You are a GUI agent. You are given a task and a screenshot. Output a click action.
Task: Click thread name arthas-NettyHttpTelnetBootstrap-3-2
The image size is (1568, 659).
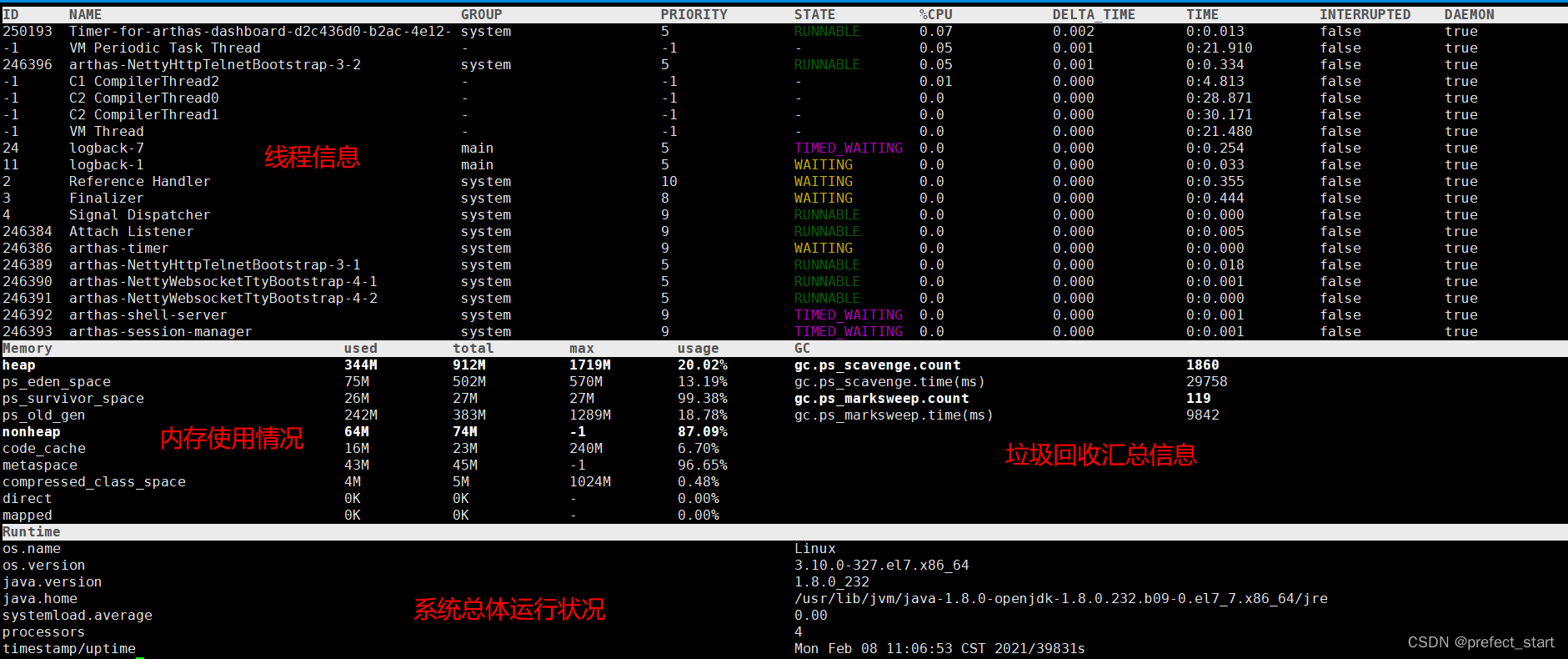pyautogui.click(x=215, y=65)
